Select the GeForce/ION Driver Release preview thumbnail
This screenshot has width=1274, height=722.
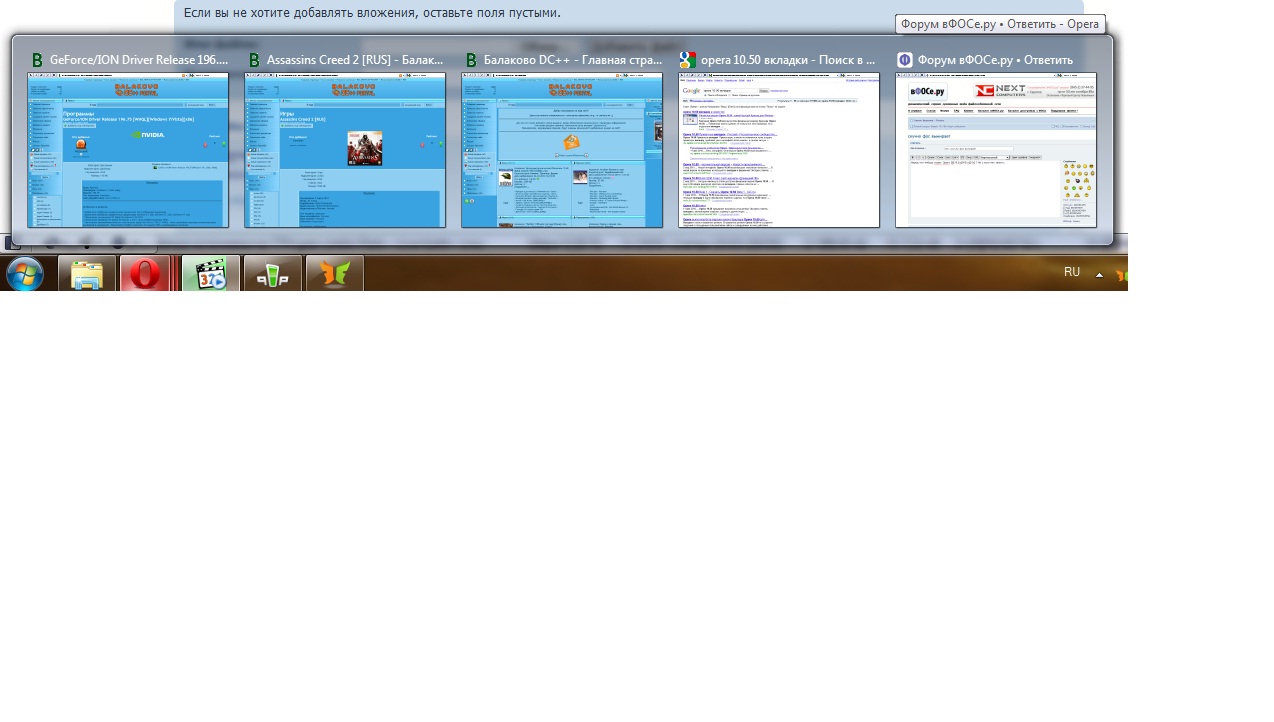pyautogui.click(x=128, y=150)
